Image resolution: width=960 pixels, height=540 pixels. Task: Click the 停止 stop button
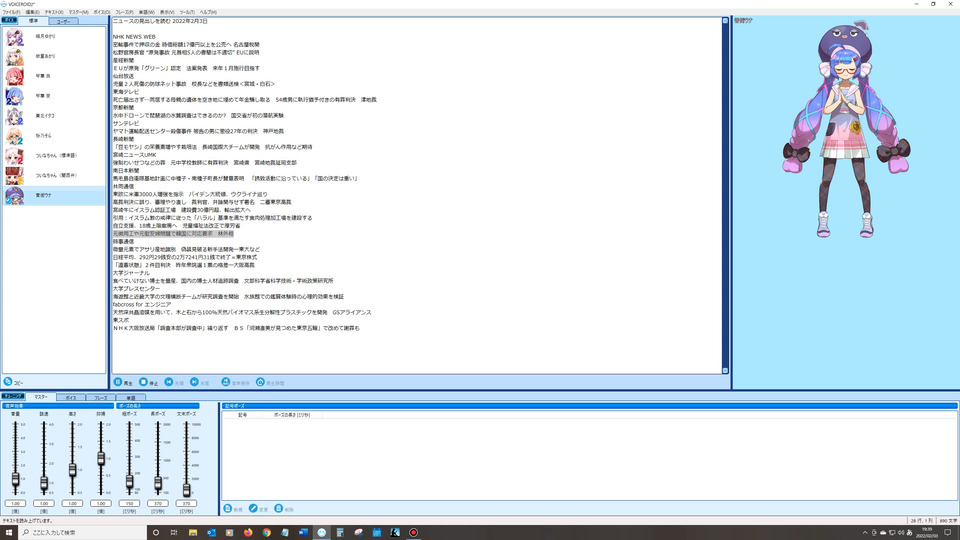pyautogui.click(x=149, y=382)
